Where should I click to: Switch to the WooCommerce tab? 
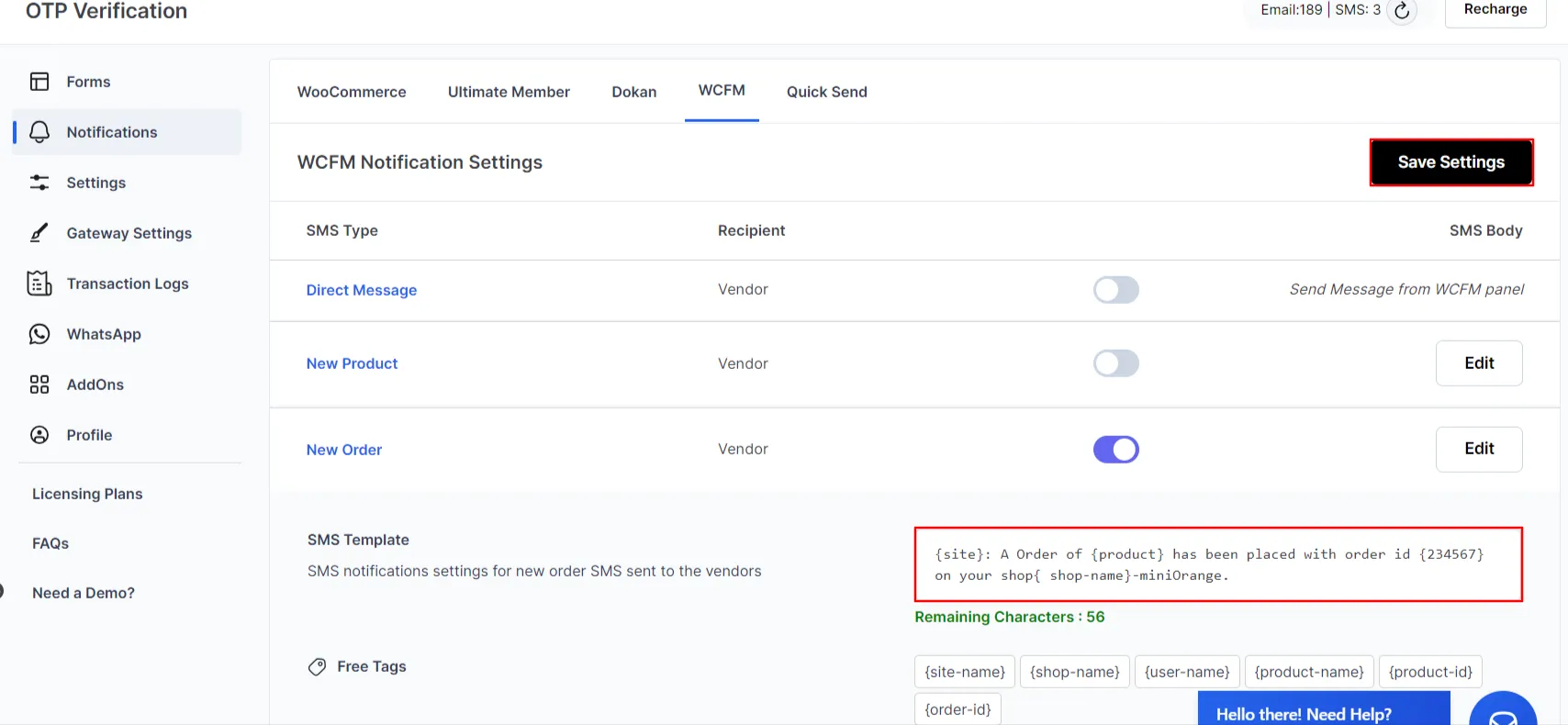click(x=352, y=92)
